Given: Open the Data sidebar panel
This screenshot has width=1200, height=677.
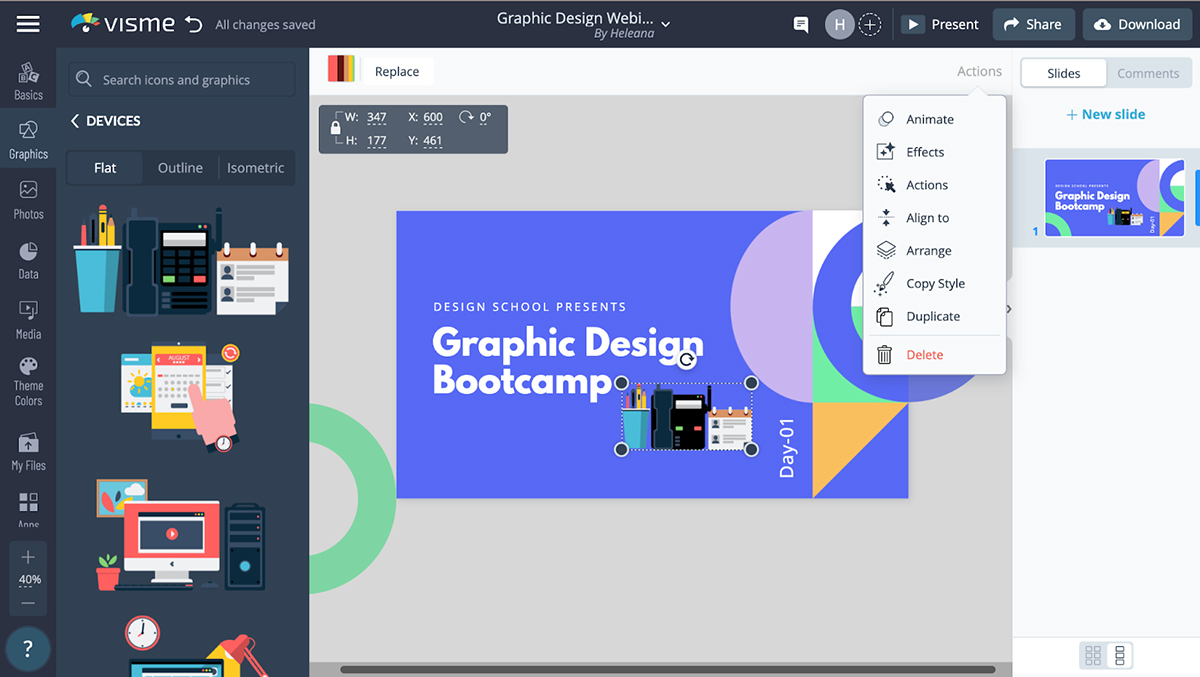Looking at the screenshot, I should pos(28,259).
